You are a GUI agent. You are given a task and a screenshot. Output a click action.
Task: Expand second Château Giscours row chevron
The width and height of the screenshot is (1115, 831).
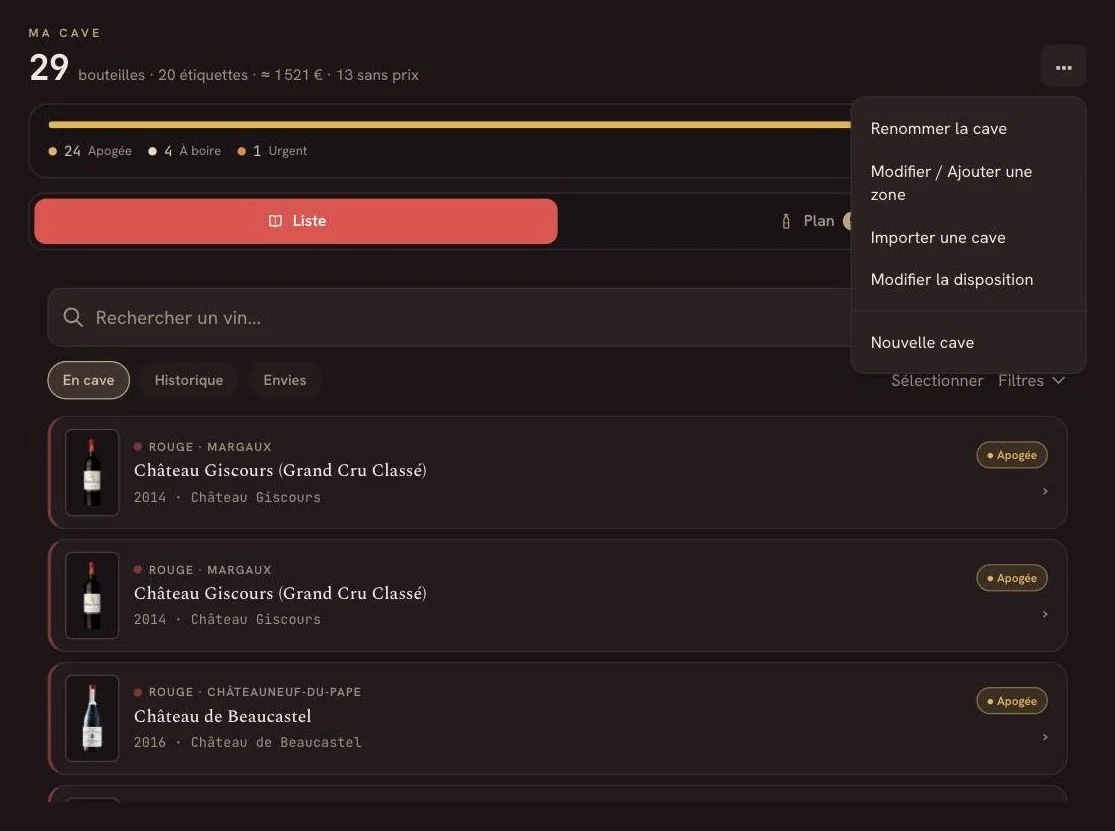[x=1045, y=614]
